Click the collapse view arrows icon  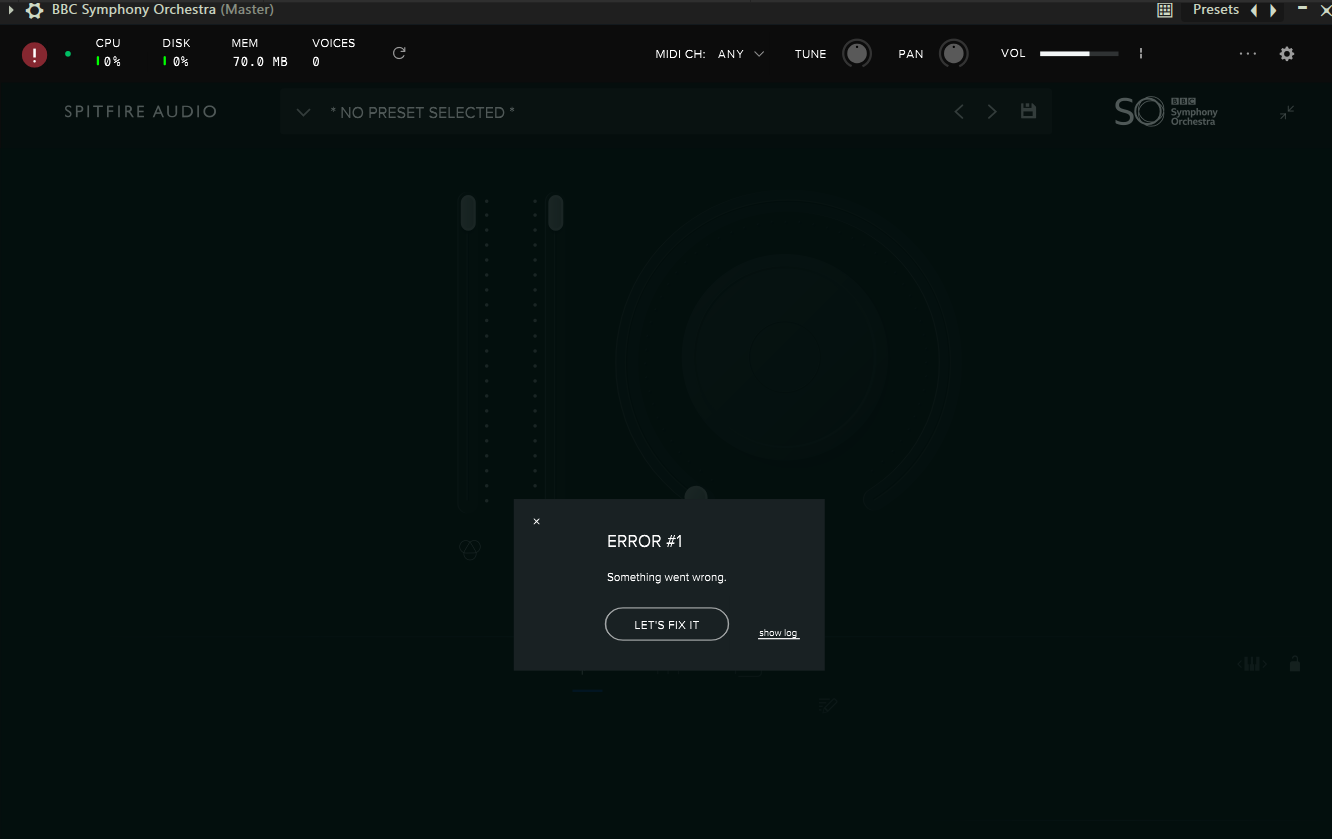[x=1287, y=113]
